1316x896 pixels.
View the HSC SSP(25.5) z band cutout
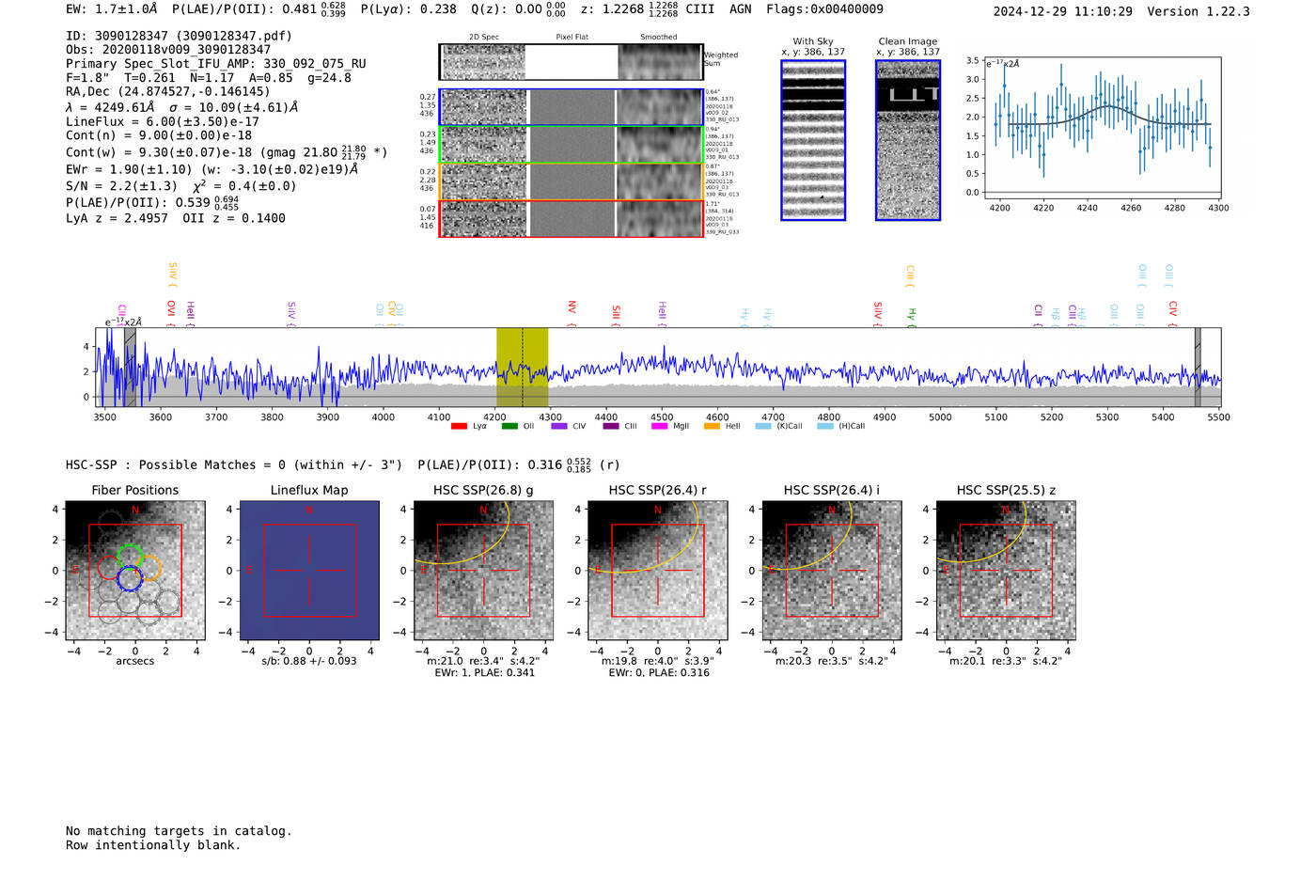click(x=1006, y=571)
